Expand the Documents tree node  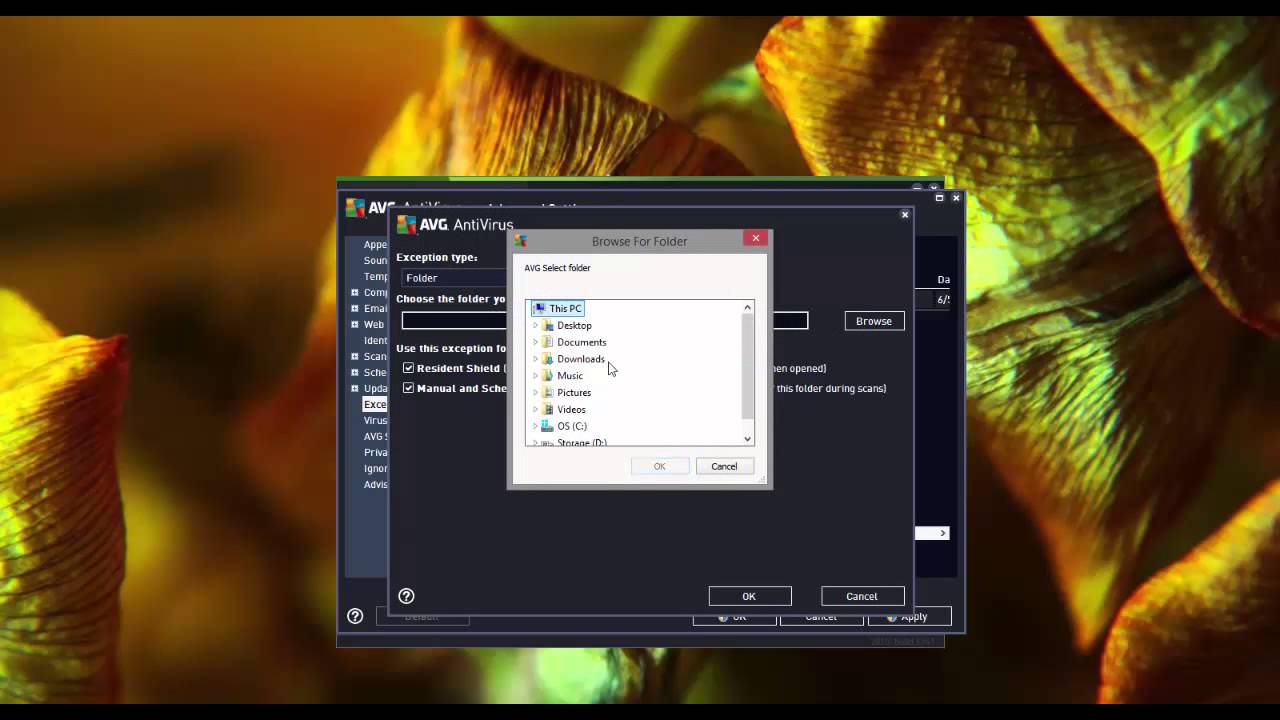click(535, 342)
